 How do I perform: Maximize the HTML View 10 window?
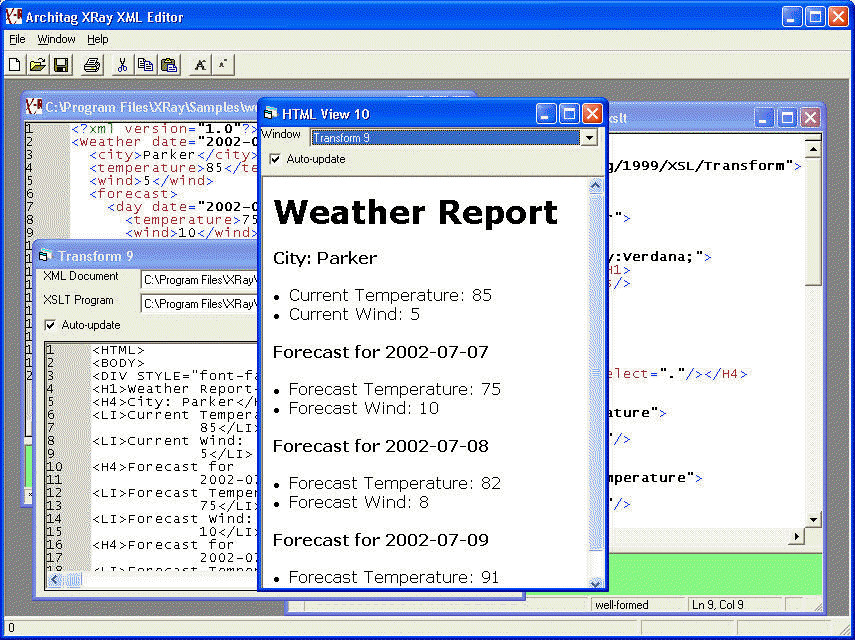[x=569, y=114]
